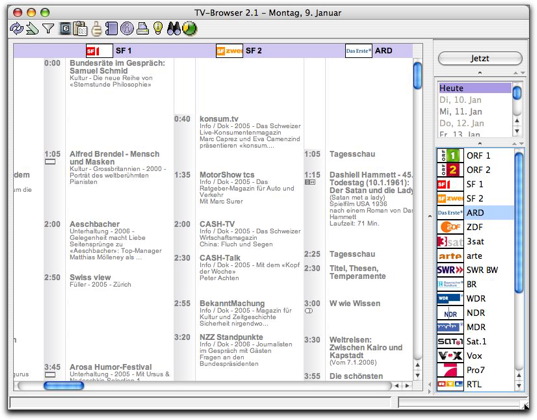The image size is (537, 420).
Task: Select arte in channel list
Action: tap(475, 256)
